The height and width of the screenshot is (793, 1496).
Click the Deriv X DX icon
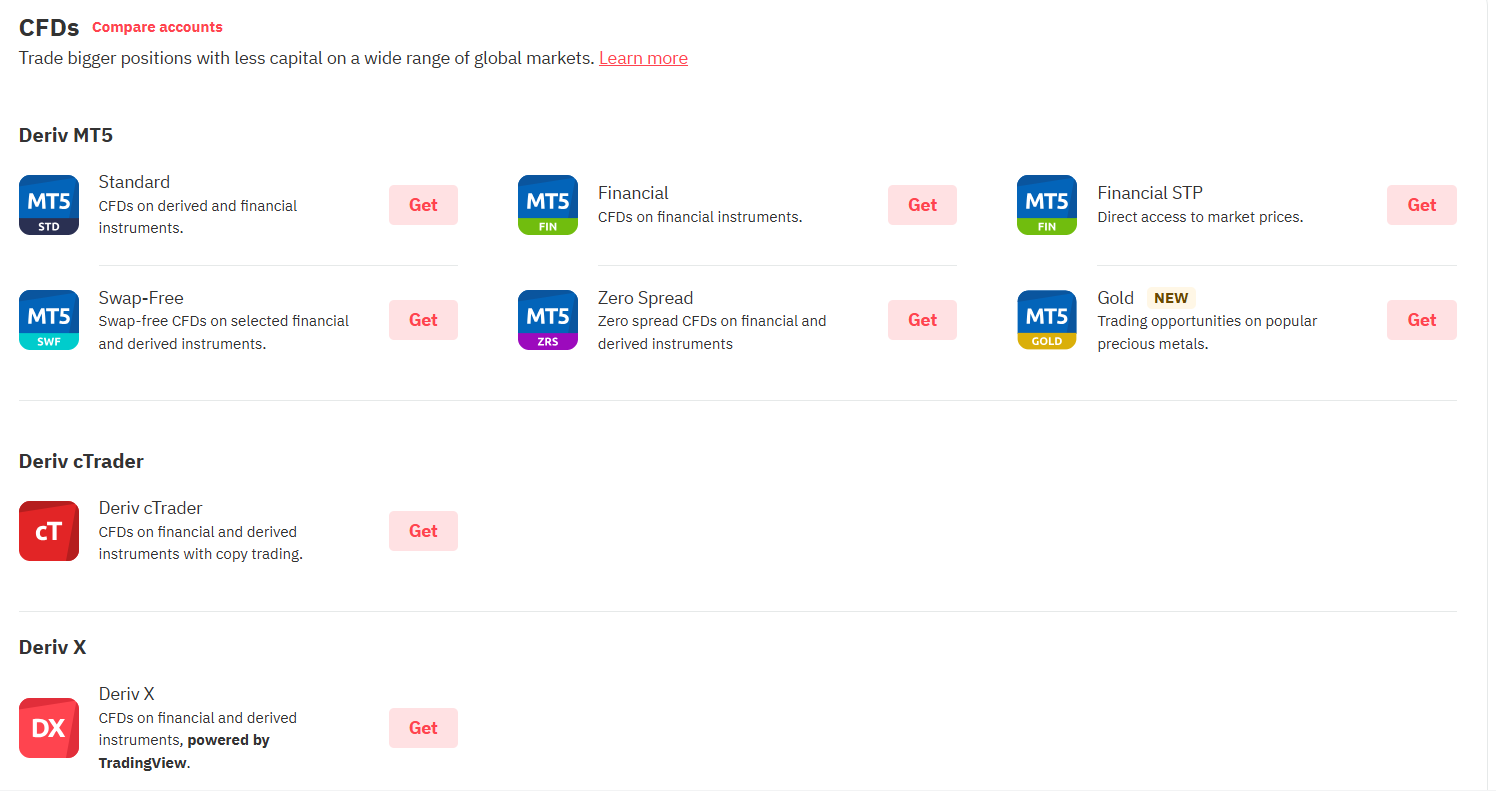49,728
